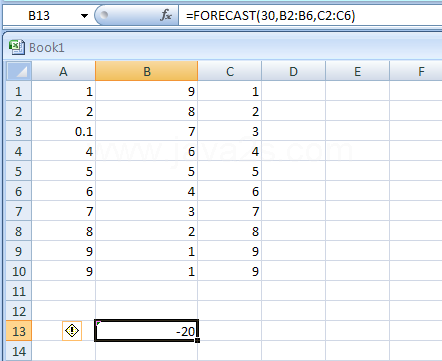Select row 5 header
Screen dimensions: 442x361
(19, 171)
